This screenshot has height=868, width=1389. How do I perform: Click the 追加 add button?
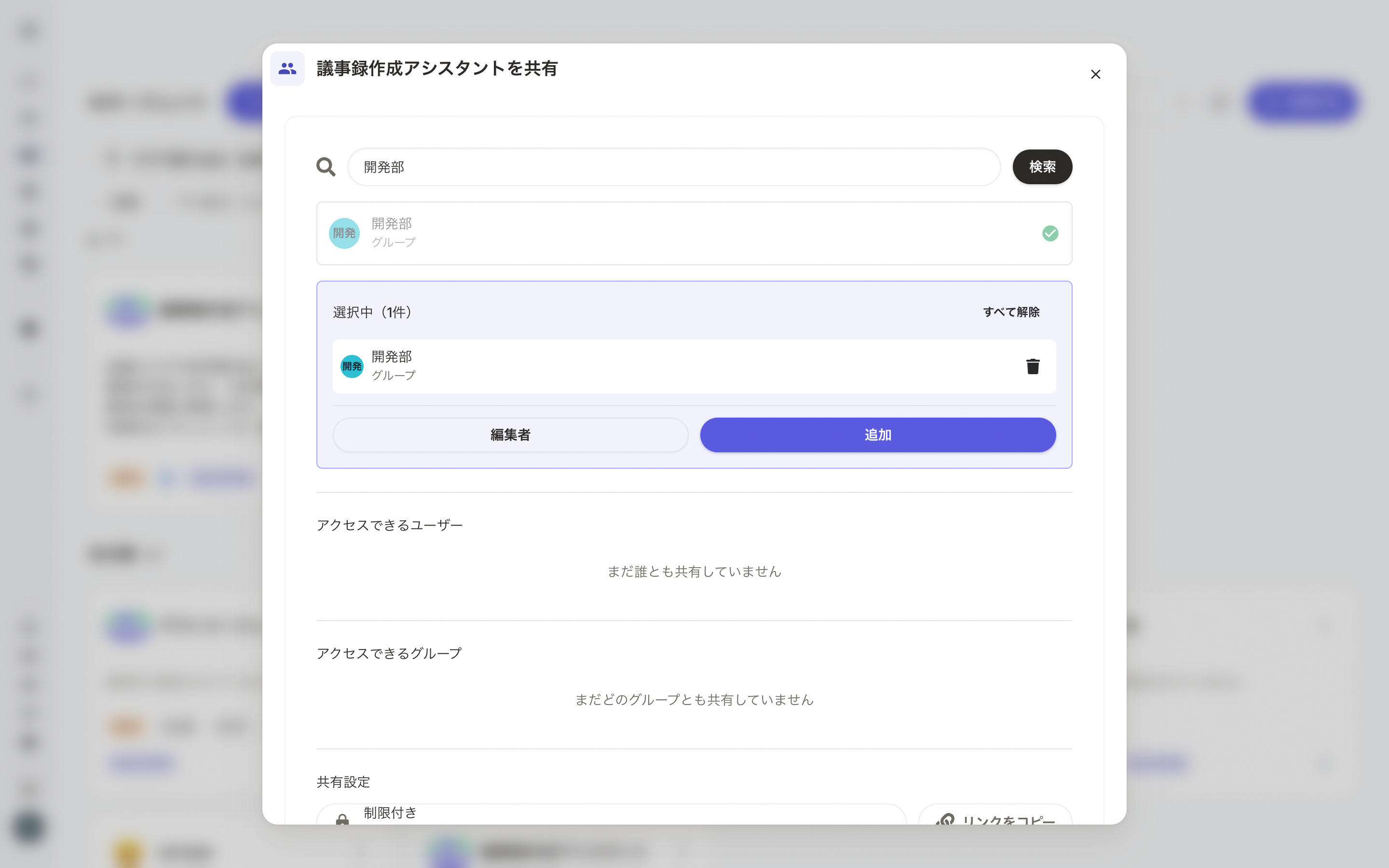point(878,434)
